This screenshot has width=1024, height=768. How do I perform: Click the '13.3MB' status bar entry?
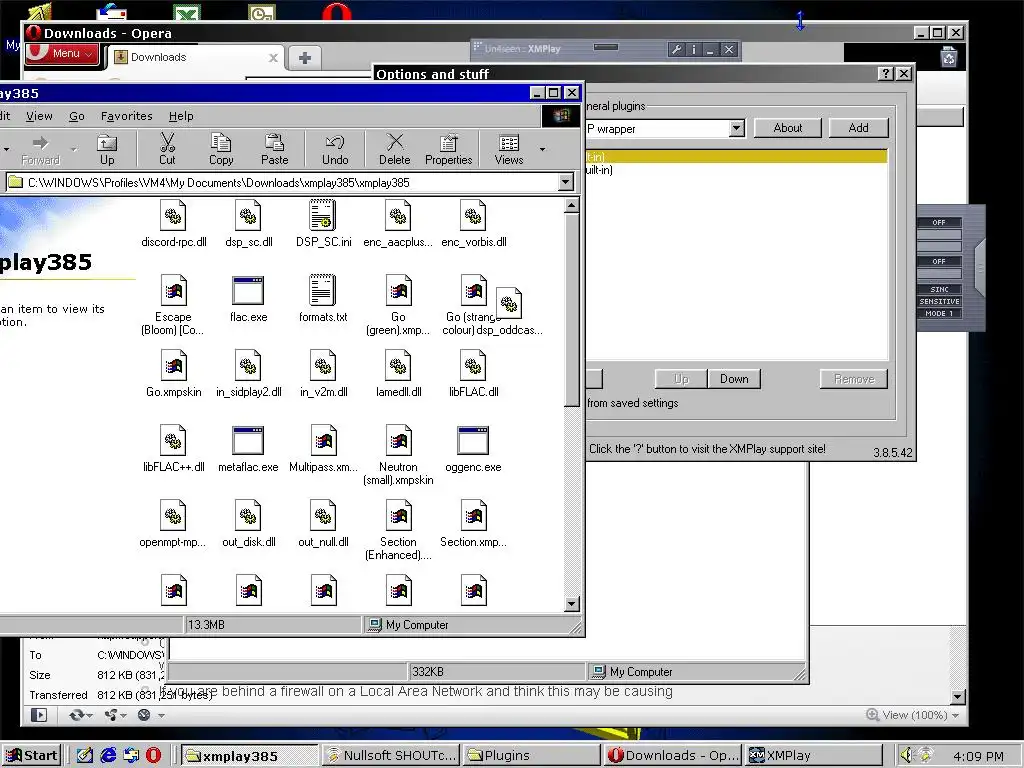pyautogui.click(x=273, y=625)
